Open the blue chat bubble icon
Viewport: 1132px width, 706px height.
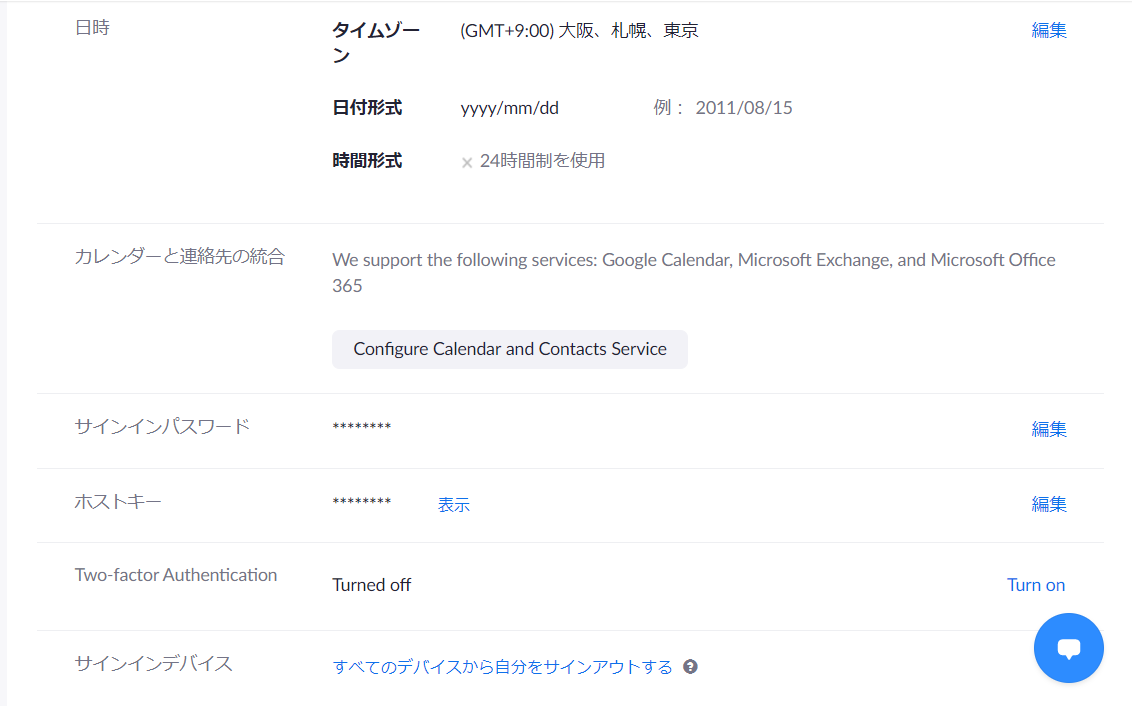click(1068, 648)
